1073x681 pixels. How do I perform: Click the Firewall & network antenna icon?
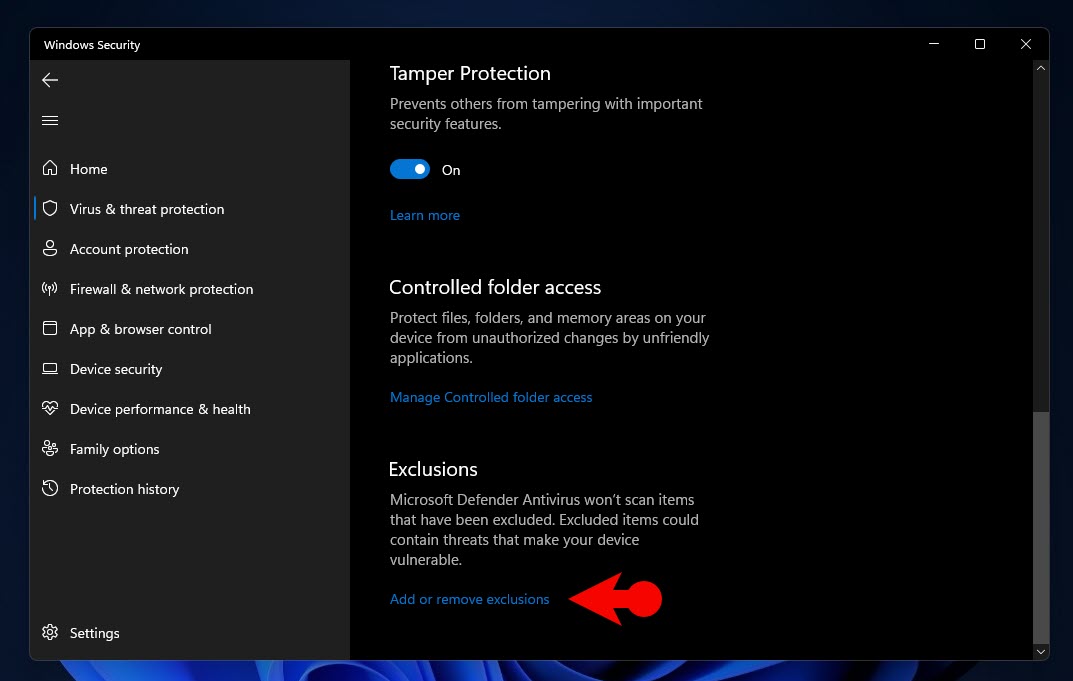pyautogui.click(x=50, y=288)
